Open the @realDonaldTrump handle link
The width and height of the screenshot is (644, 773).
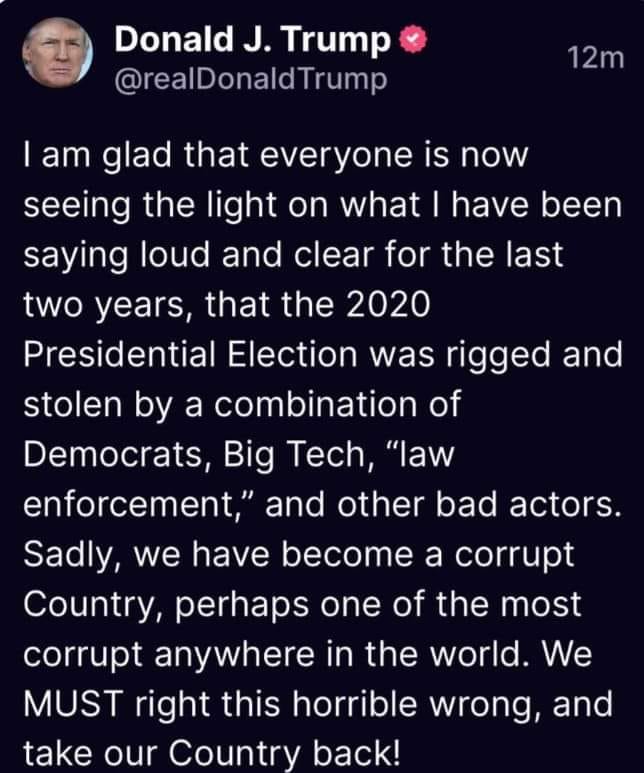(251, 79)
